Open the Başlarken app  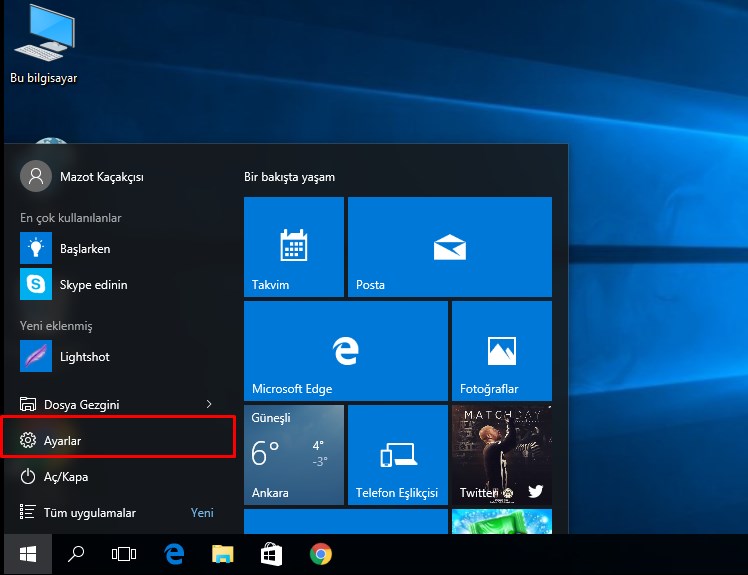[85, 248]
